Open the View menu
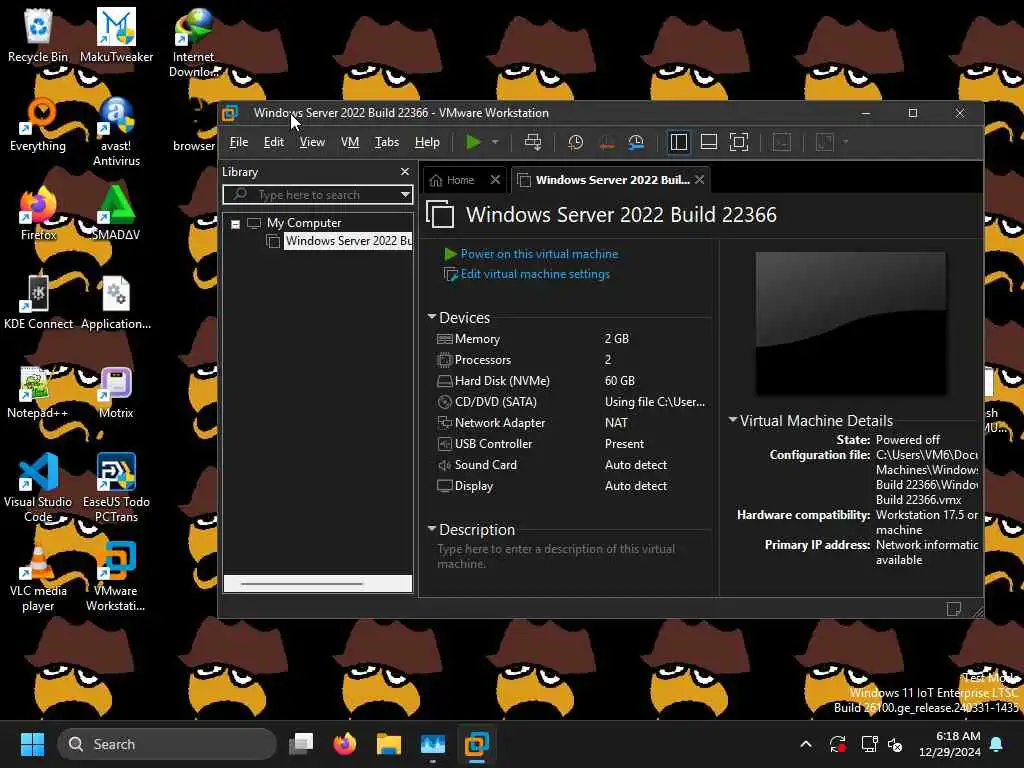Image resolution: width=1024 pixels, height=768 pixels. tap(312, 142)
